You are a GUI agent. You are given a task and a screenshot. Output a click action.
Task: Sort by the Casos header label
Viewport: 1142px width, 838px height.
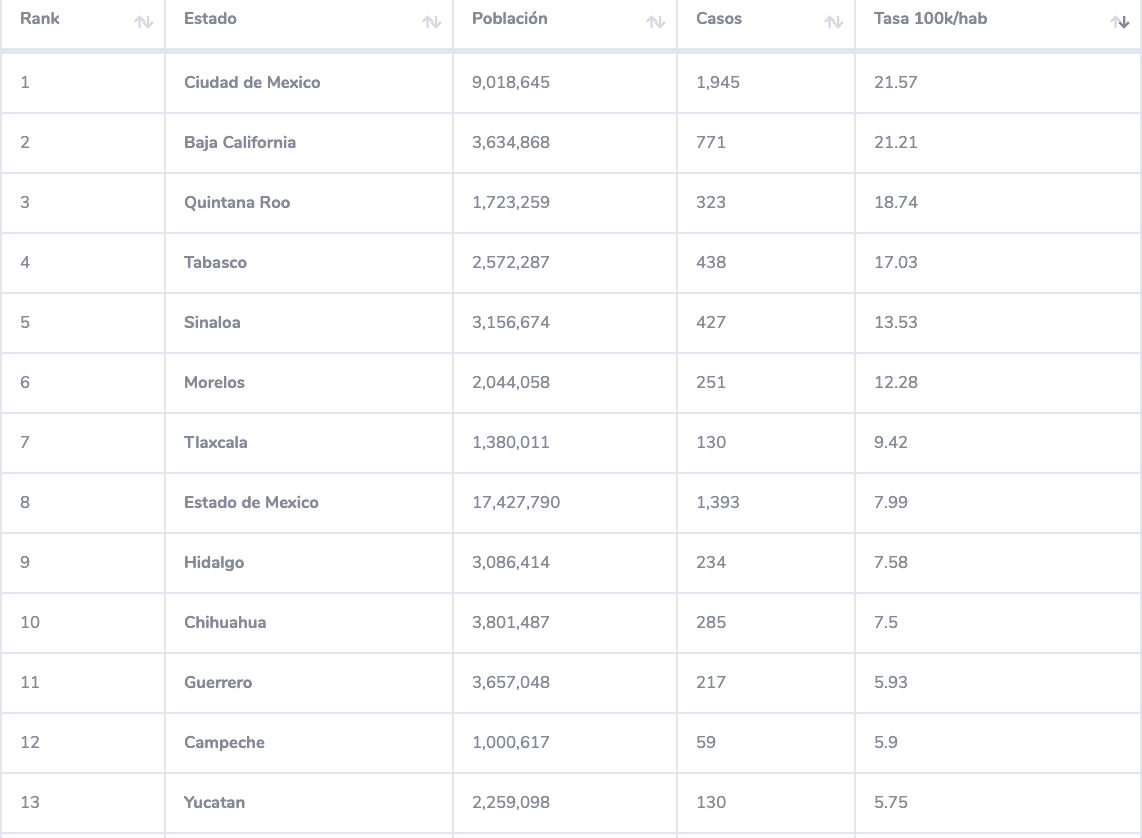pos(719,19)
